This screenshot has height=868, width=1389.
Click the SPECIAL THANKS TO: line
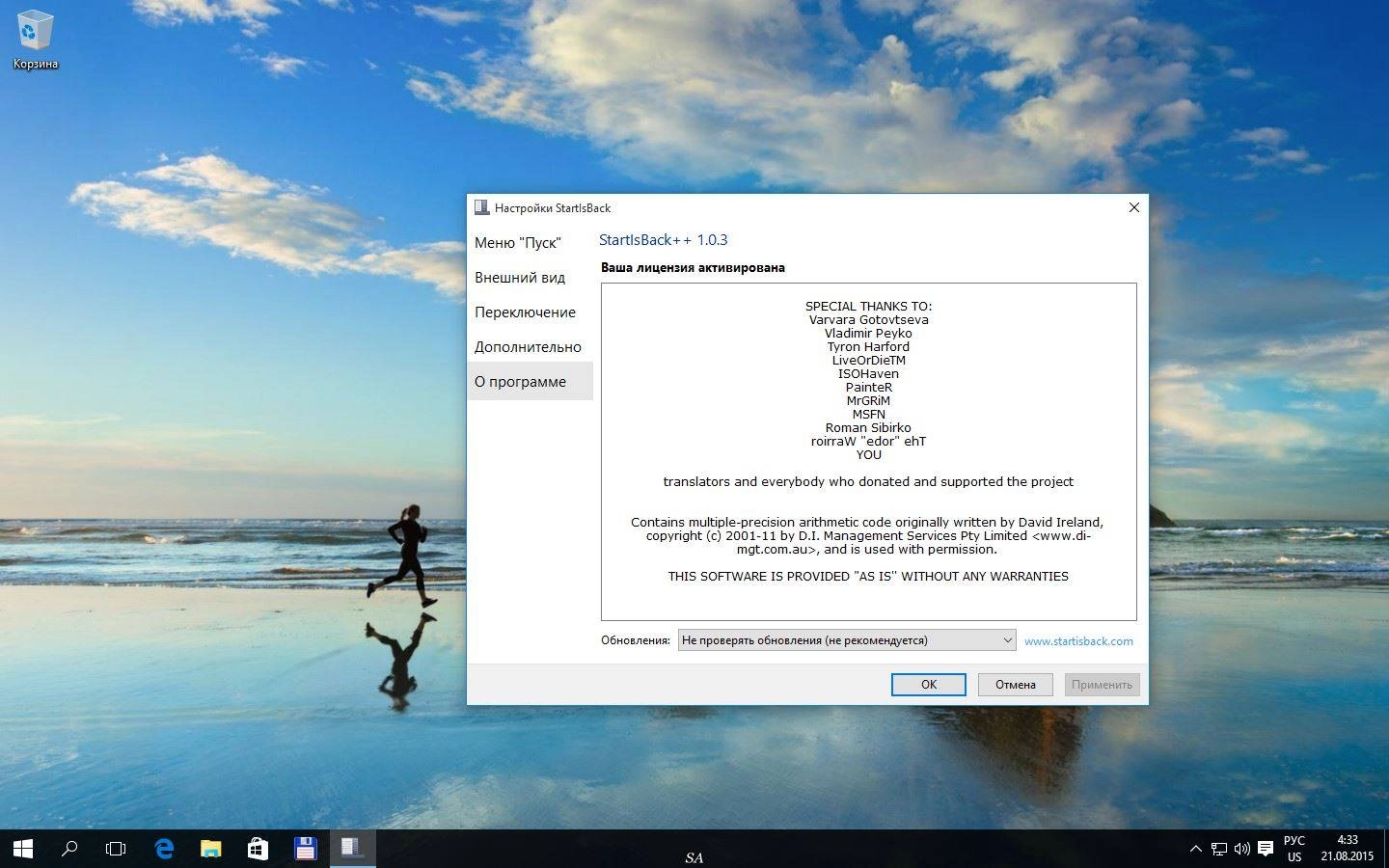pos(869,307)
